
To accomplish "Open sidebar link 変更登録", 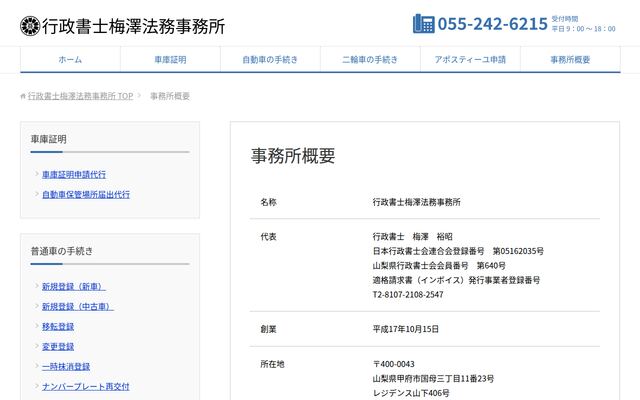I will point(58,347).
